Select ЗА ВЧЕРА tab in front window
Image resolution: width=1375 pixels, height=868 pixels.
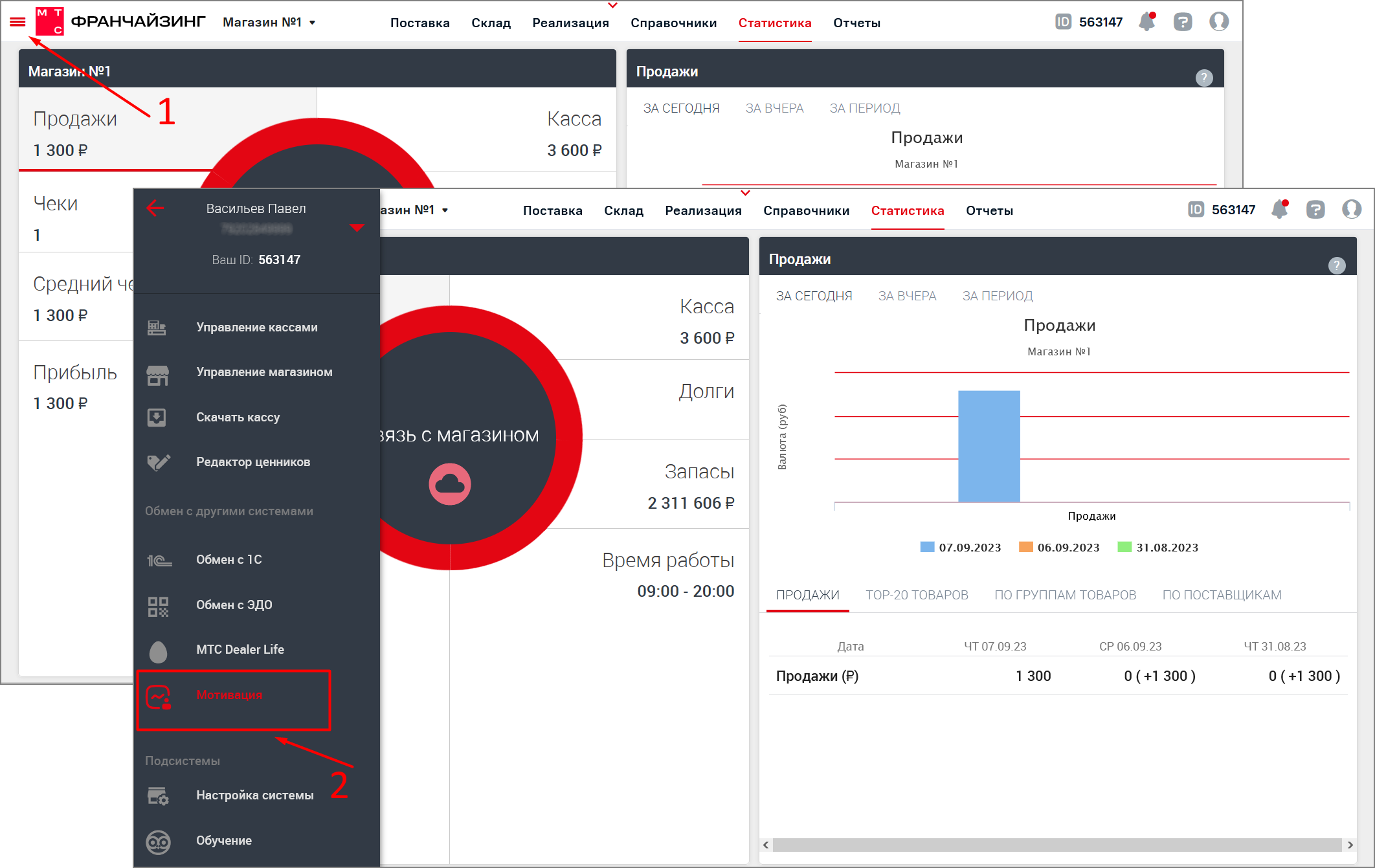click(x=907, y=296)
